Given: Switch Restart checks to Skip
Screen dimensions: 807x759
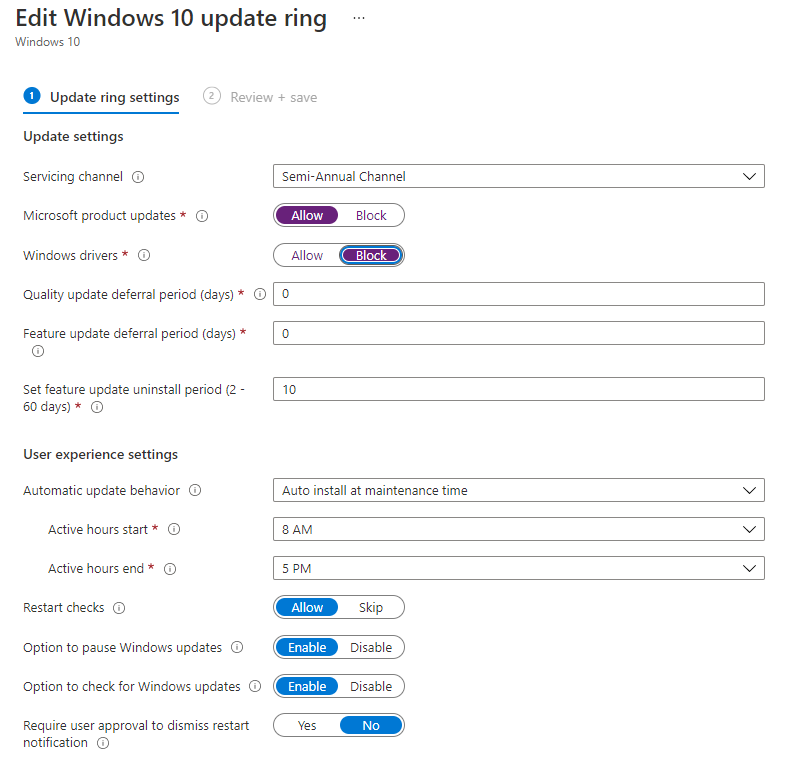Looking at the screenshot, I should coord(371,608).
